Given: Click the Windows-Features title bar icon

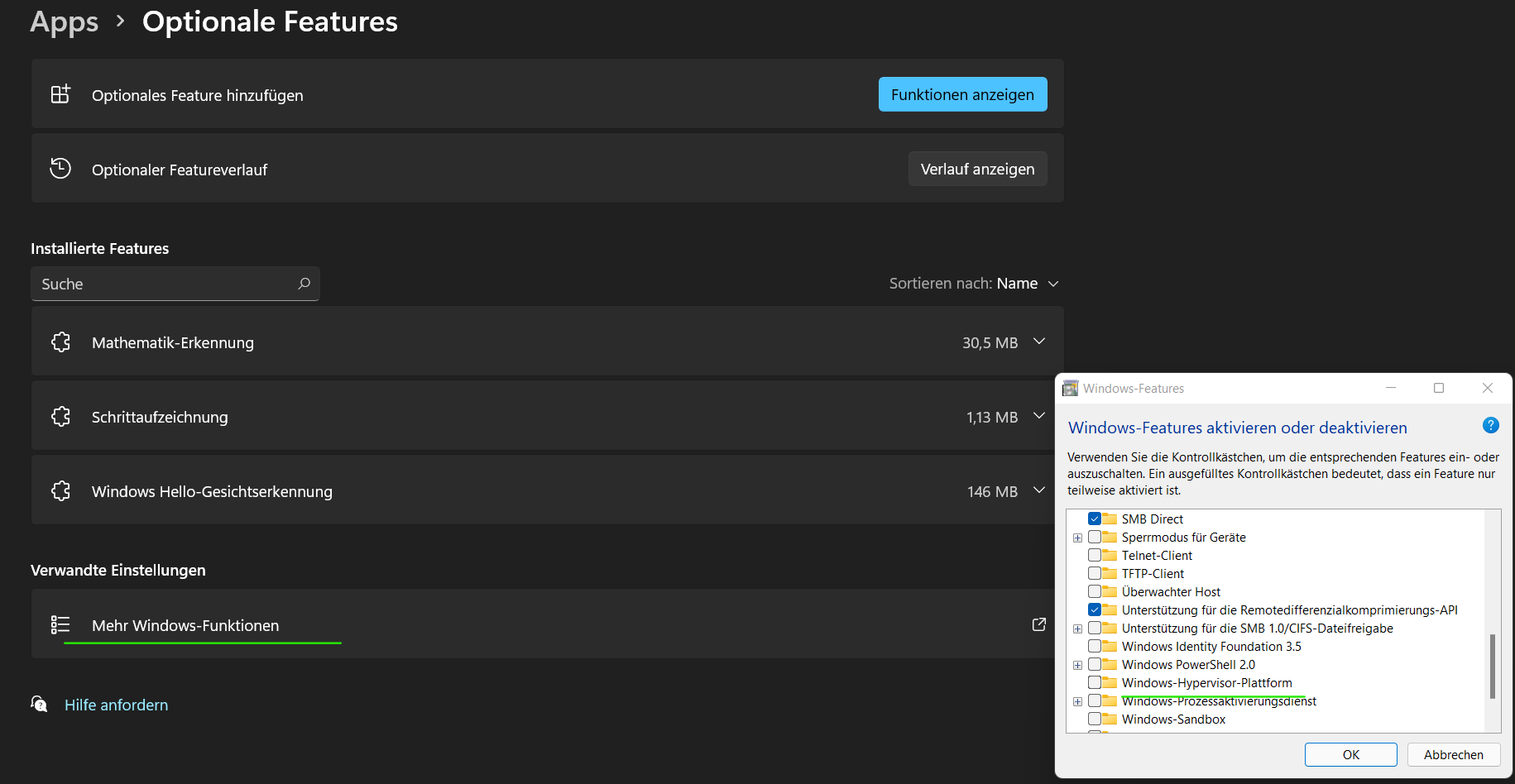Looking at the screenshot, I should tap(1071, 388).
